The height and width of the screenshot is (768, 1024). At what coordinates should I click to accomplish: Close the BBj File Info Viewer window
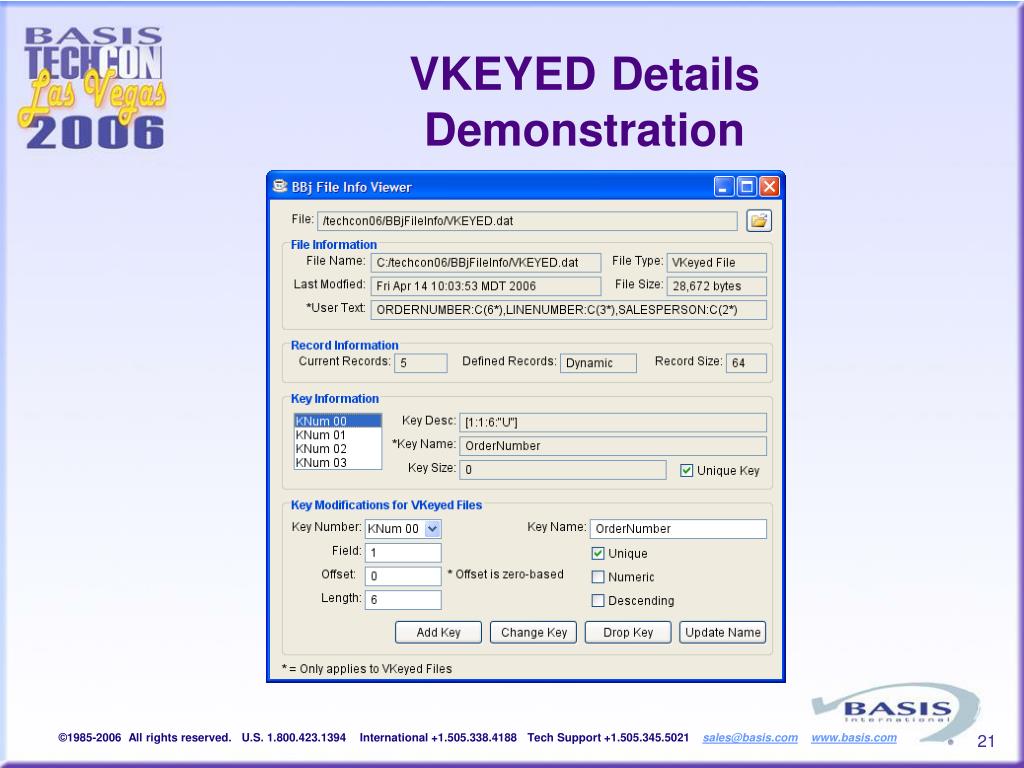click(x=769, y=187)
